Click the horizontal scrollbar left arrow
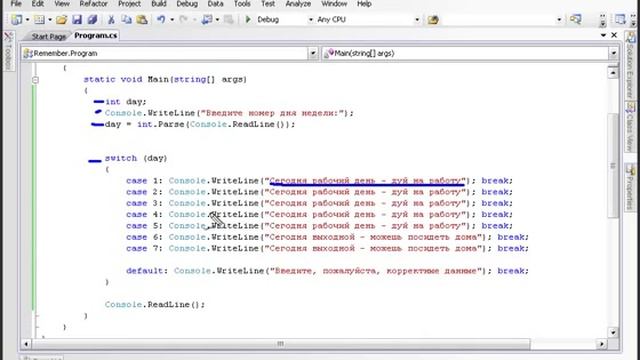640x360 pixels. (26, 344)
